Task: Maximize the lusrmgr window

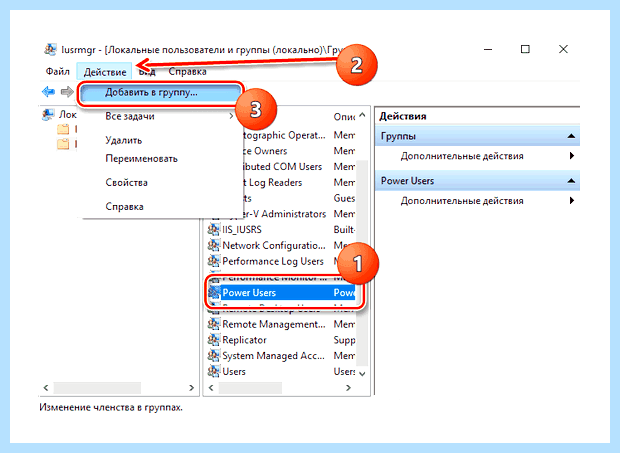Action: point(525,49)
